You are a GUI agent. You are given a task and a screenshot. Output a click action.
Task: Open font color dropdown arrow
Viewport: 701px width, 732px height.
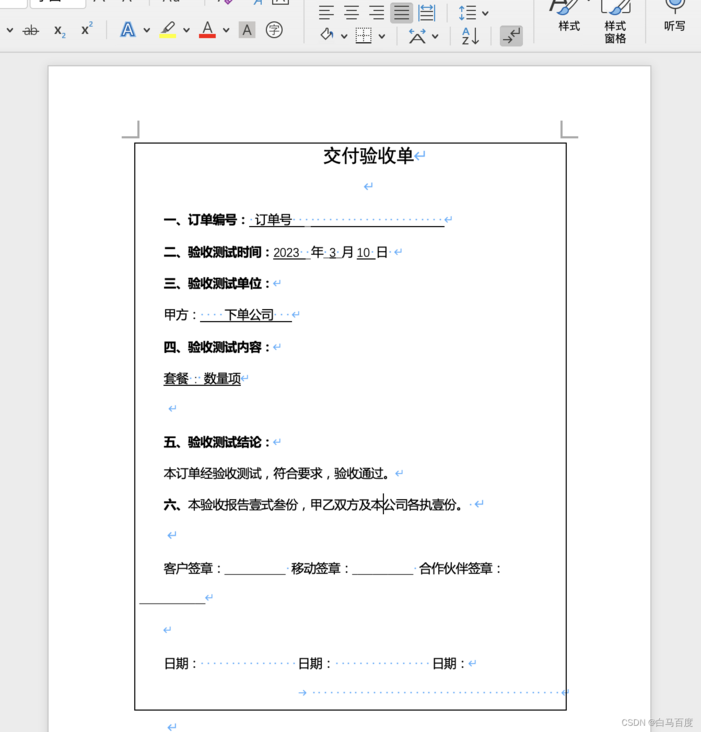click(226, 30)
